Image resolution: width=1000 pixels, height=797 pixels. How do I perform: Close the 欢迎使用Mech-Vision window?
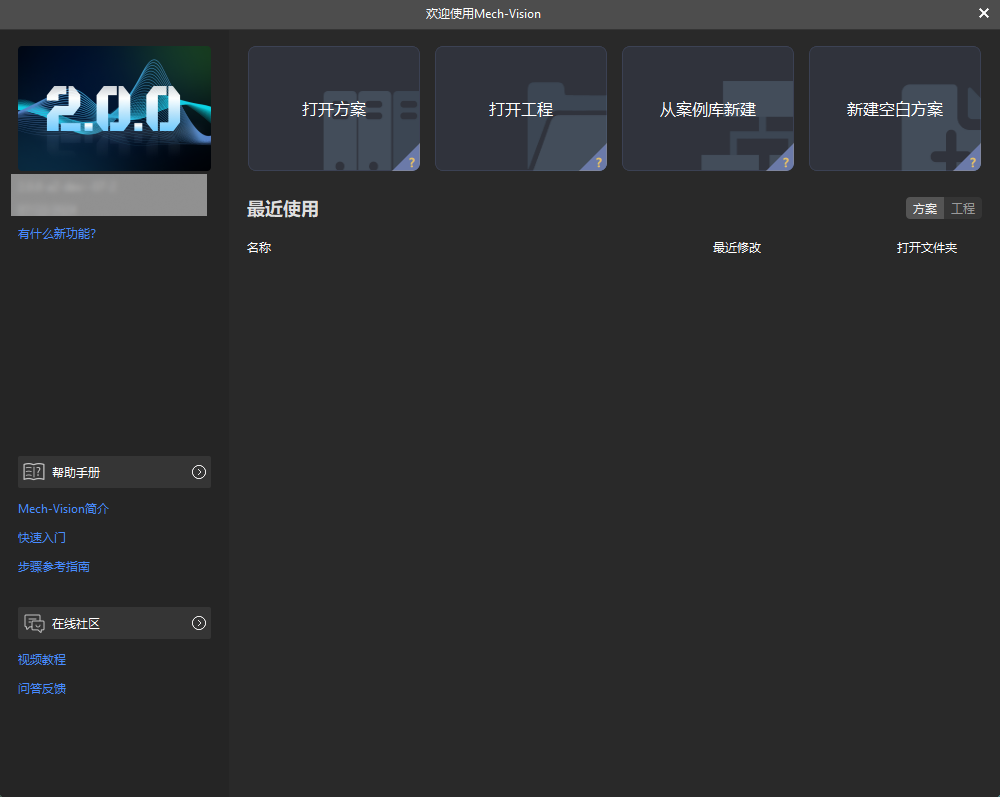point(983,13)
